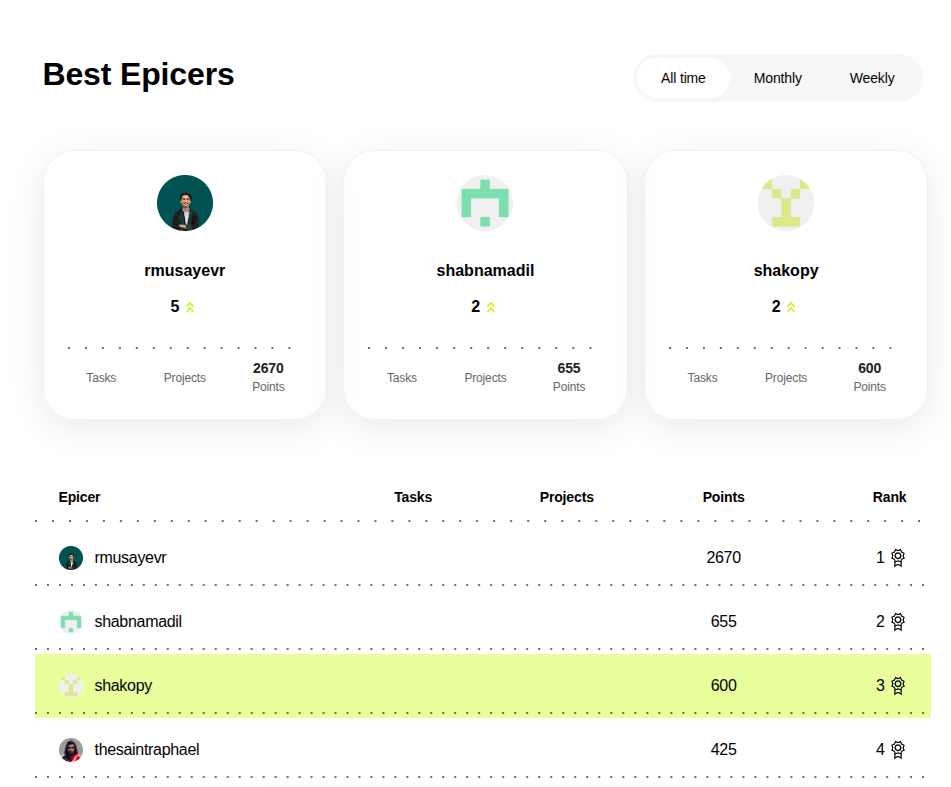Click the rank 3 medal icon
This screenshot has height=787, width=951.
pyautogui.click(x=898, y=686)
